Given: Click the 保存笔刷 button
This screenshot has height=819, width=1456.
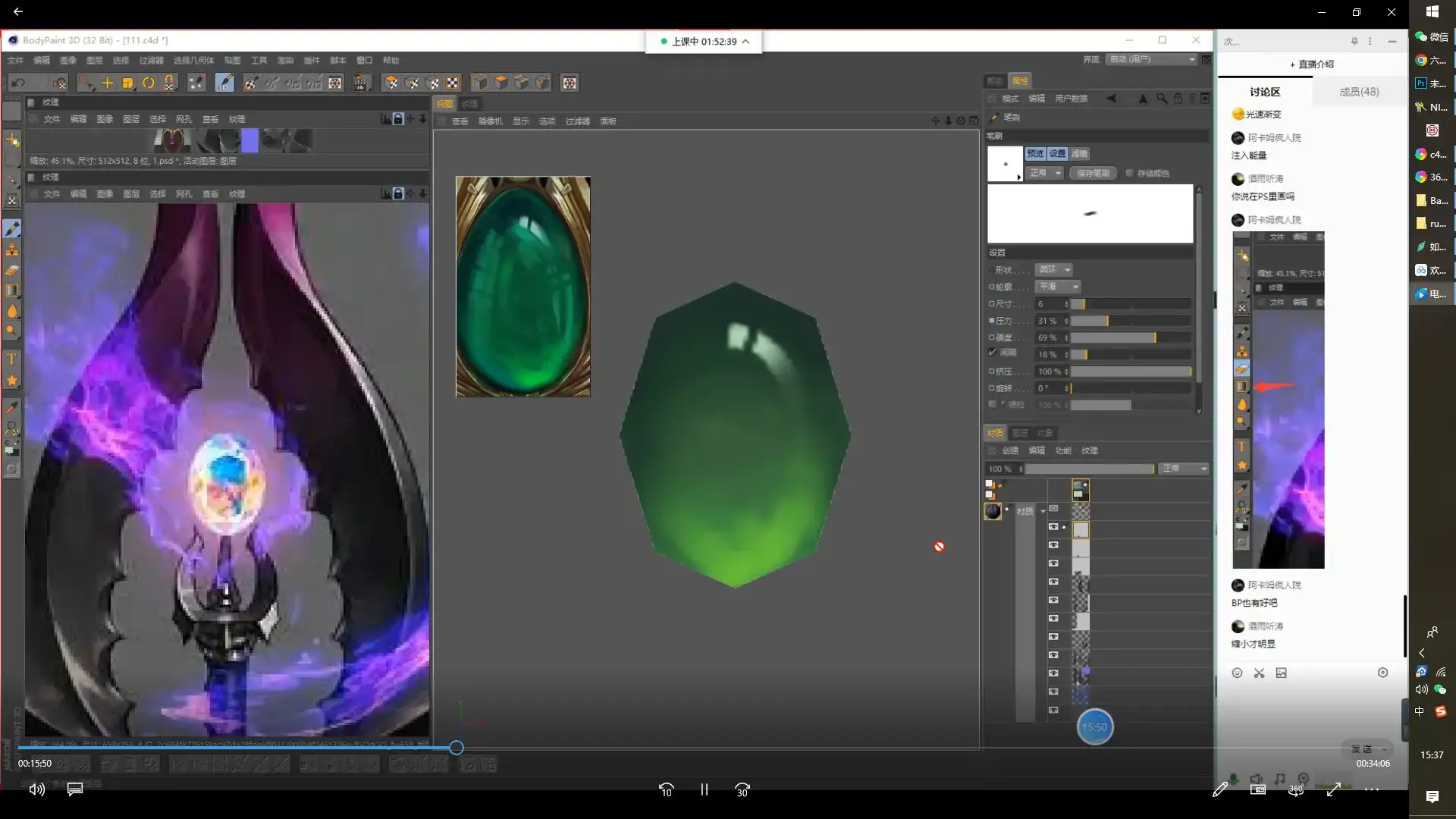Looking at the screenshot, I should [1093, 173].
